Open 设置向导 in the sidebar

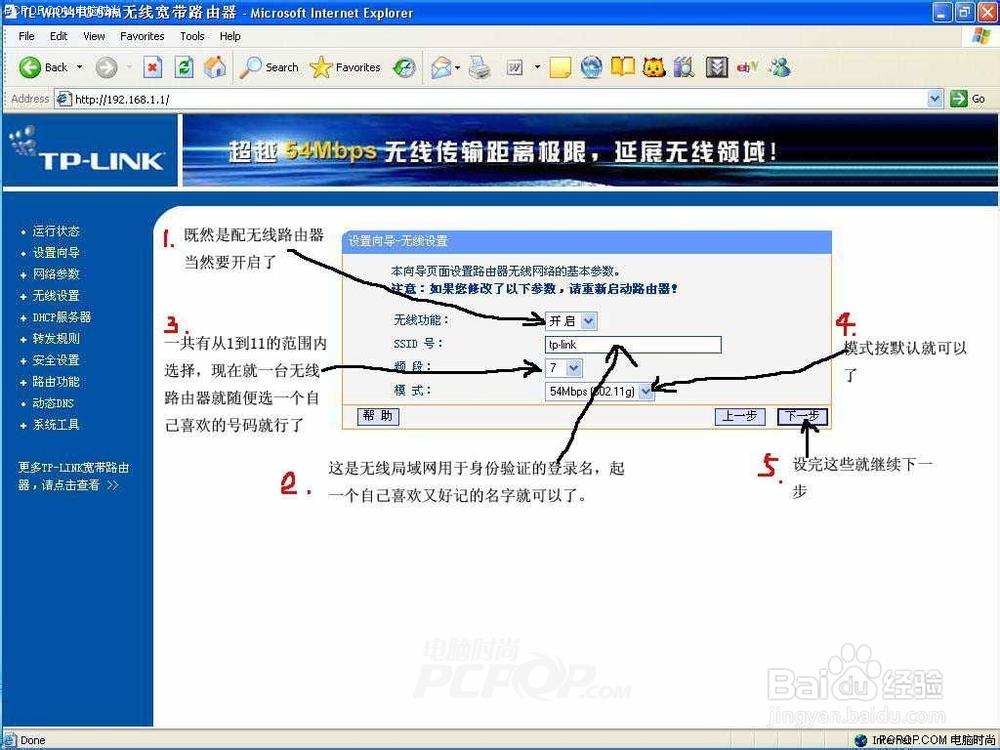[56, 253]
